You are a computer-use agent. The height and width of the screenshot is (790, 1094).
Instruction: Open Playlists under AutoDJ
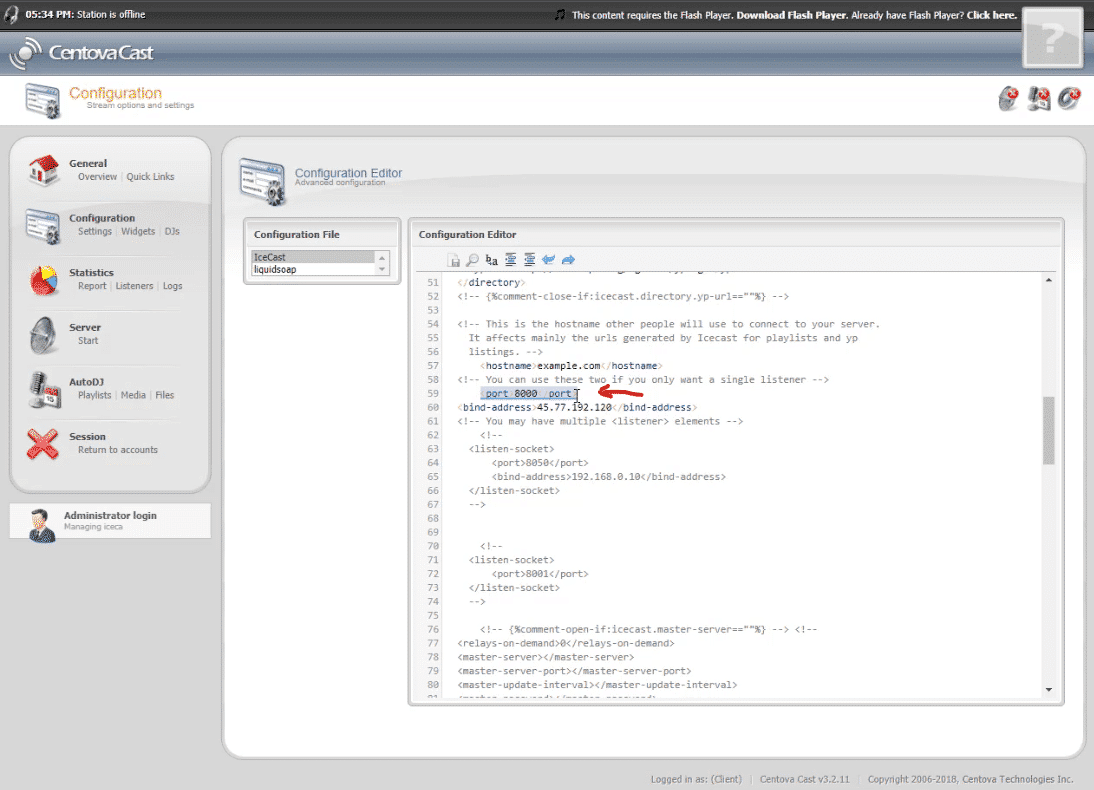[x=95, y=395]
